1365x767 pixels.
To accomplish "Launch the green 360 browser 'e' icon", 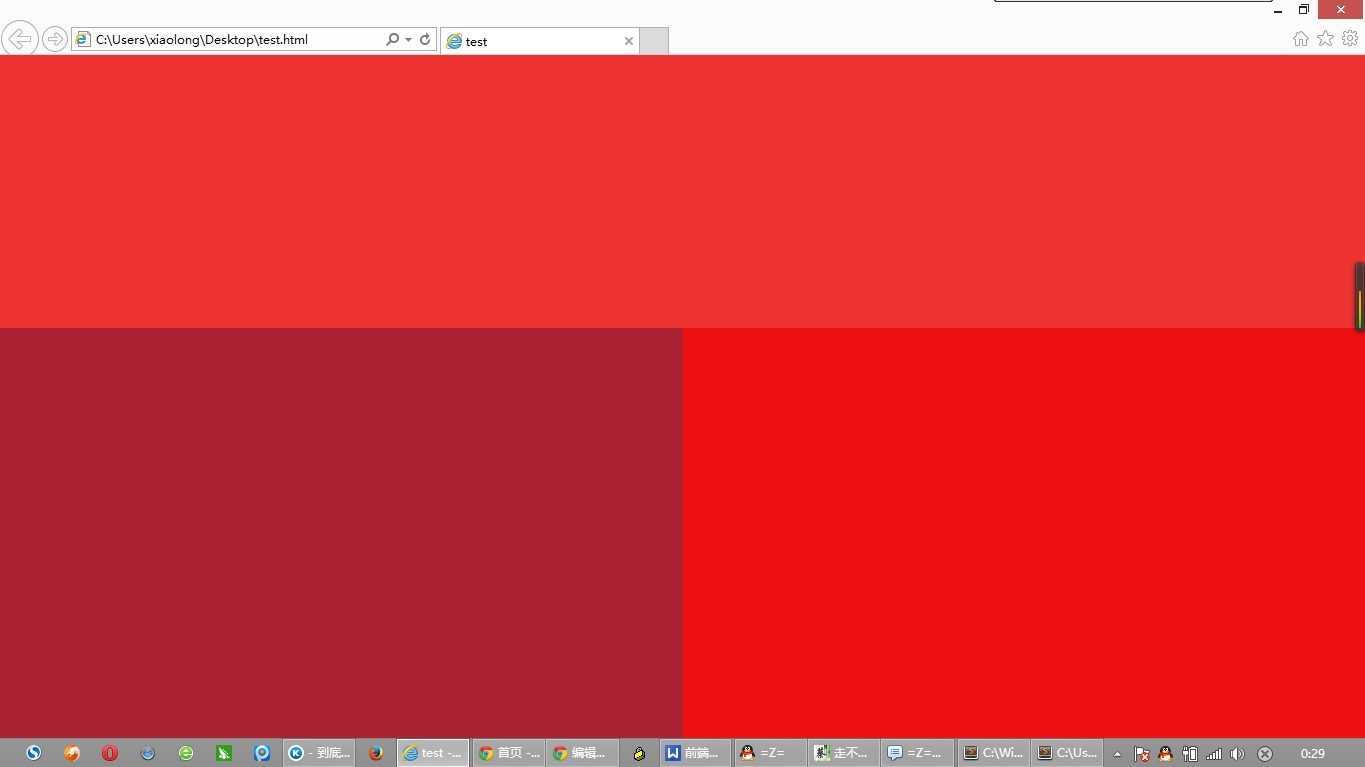I will (x=186, y=753).
